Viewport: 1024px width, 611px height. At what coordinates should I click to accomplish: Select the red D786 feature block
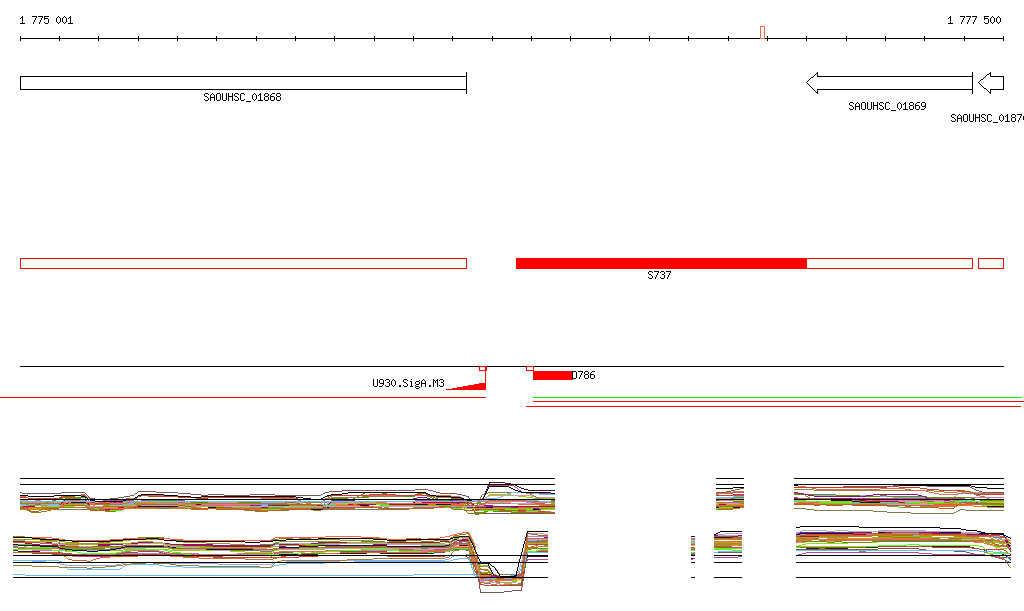coord(552,375)
